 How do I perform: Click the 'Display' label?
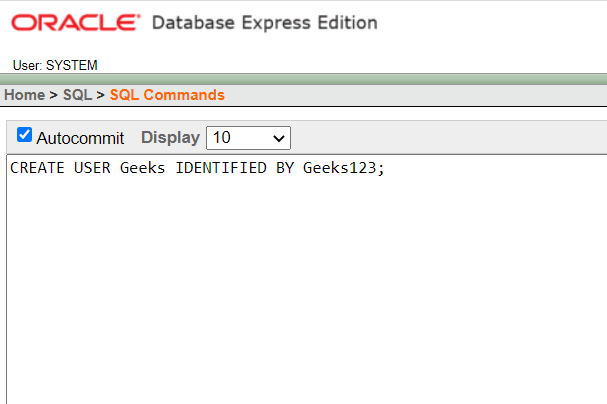pos(170,138)
